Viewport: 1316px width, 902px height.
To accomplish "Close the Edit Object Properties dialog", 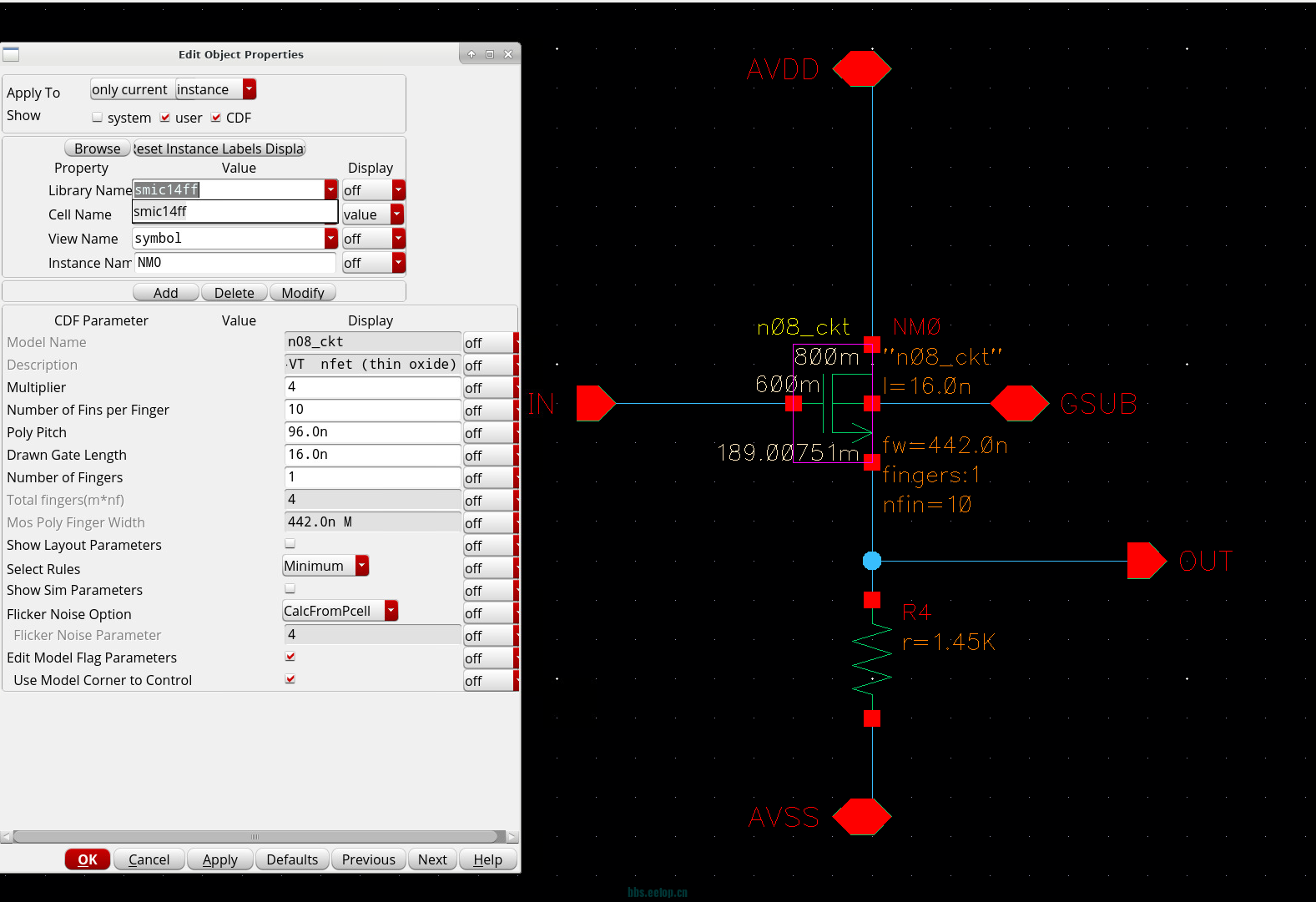I will click(508, 54).
